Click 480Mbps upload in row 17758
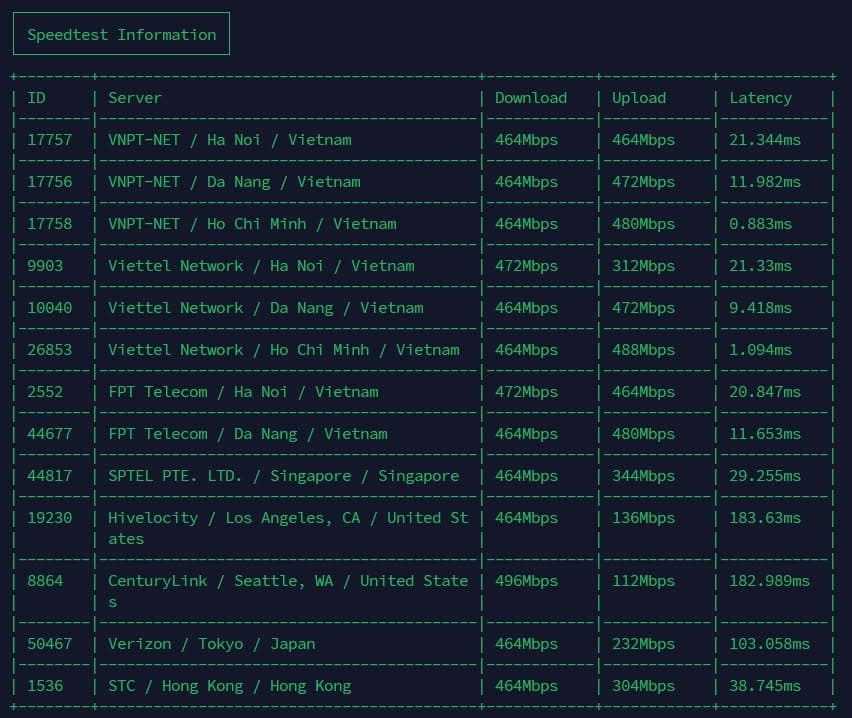Image resolution: width=852 pixels, height=718 pixels. pyautogui.click(x=643, y=224)
